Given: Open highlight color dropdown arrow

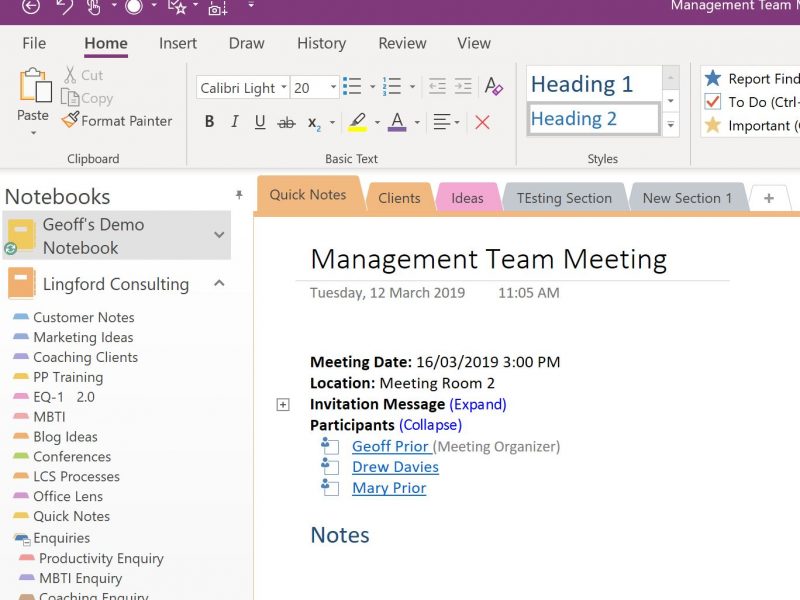Looking at the screenshot, I should [377, 122].
